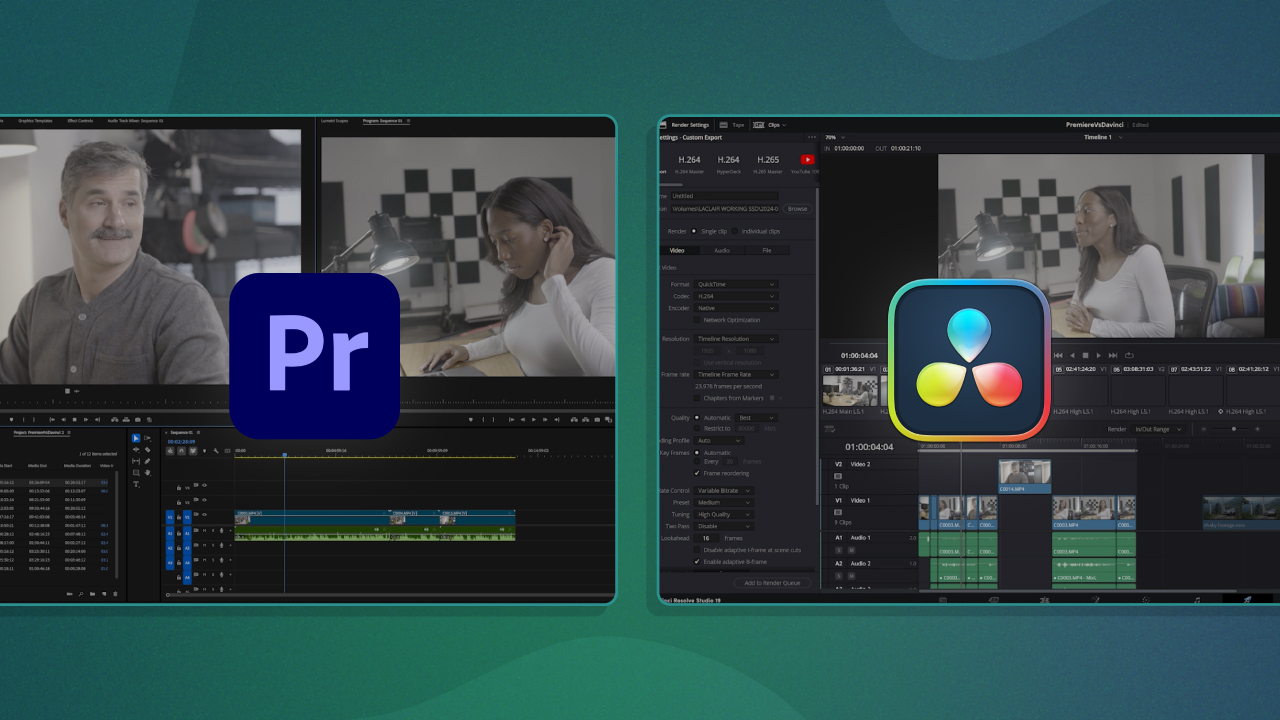Screen dimensions: 1280x720
Task: Click Browse to choose render location
Action: click(x=796, y=209)
